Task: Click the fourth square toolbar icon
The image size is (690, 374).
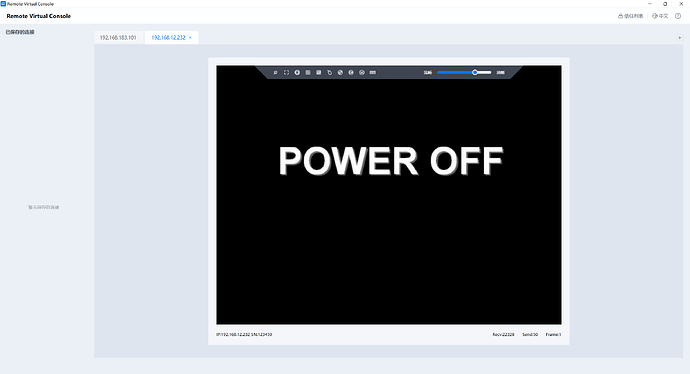Action: click(x=308, y=73)
